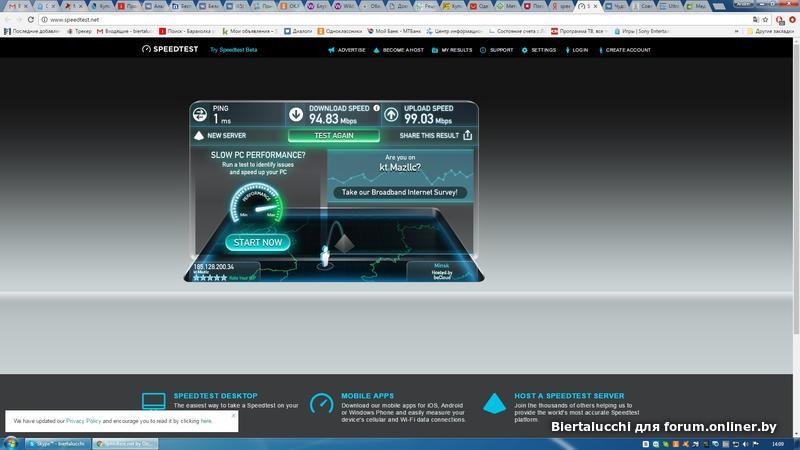
Task: Click the download speed arrow icon
Action: pyautogui.click(x=296, y=114)
